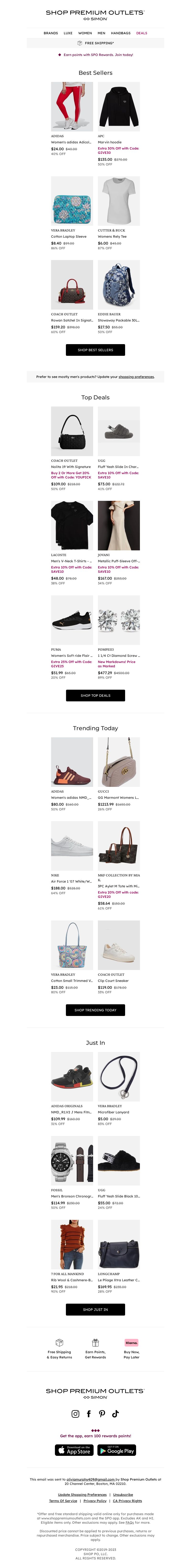Viewport: 191px width, 1568px height.
Task: Click the SHOP JUST IN button
Action: pos(95,1309)
